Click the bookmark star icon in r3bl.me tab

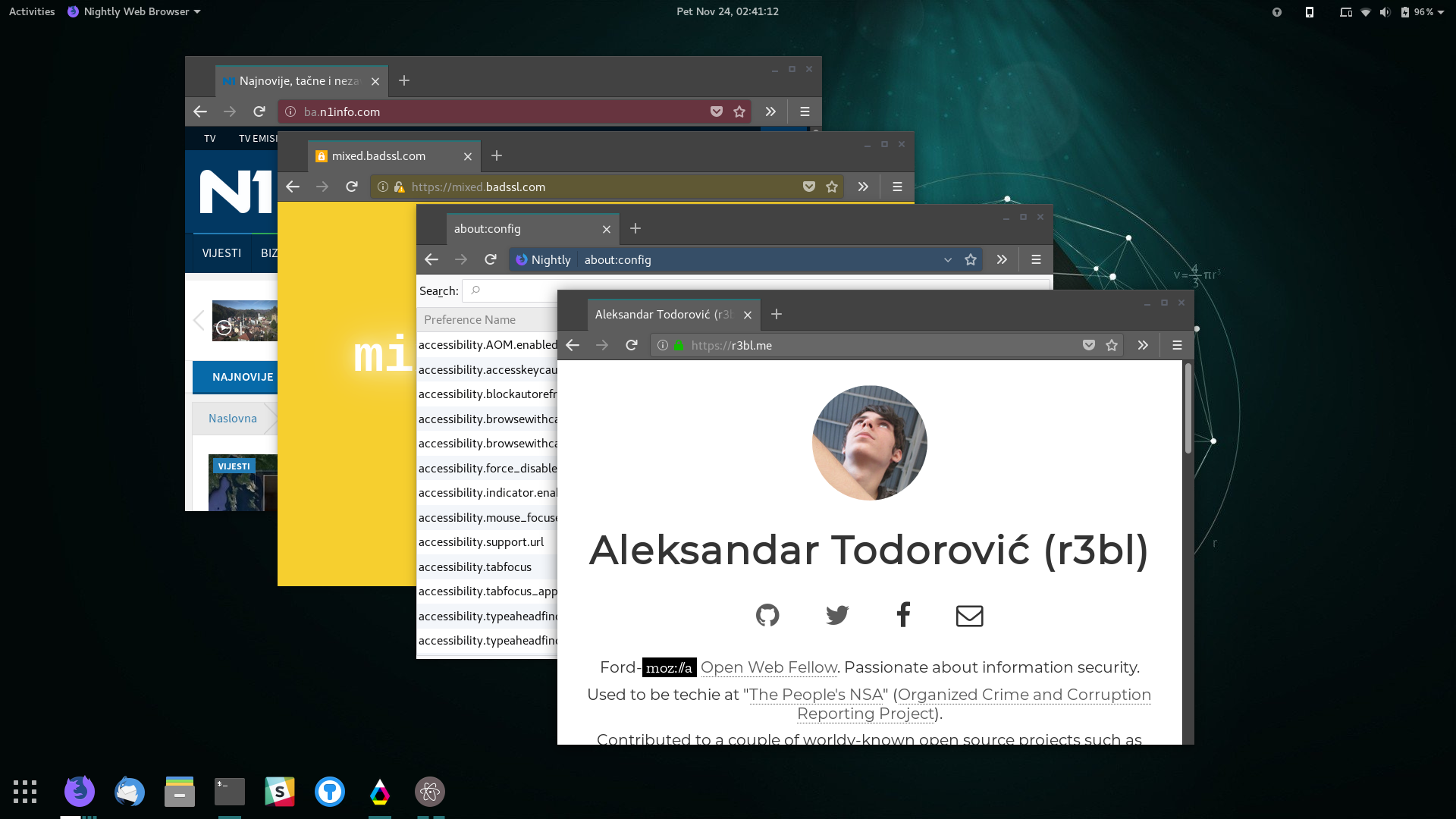tap(1112, 345)
